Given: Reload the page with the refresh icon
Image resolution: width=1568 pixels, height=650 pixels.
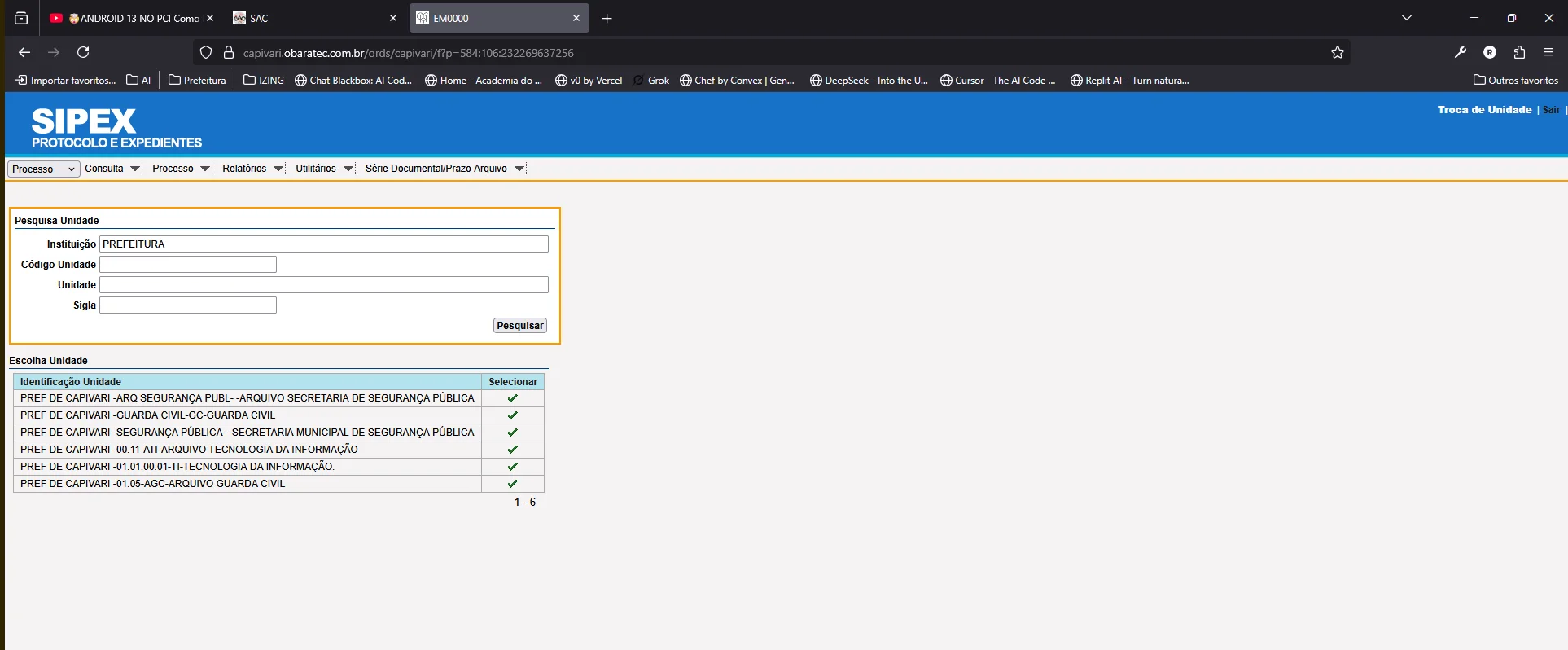Looking at the screenshot, I should (x=83, y=53).
